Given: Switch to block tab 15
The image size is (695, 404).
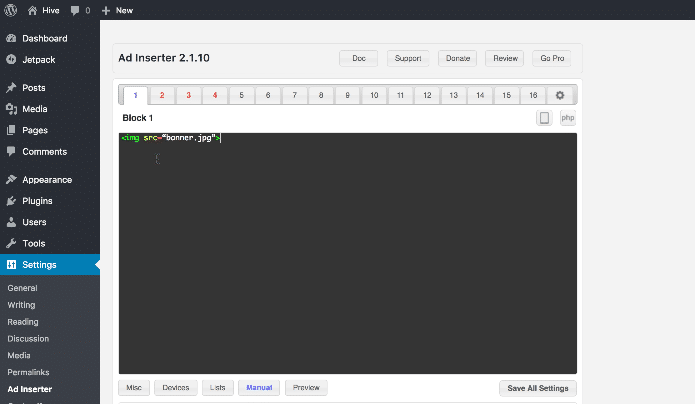Looking at the screenshot, I should [507, 95].
